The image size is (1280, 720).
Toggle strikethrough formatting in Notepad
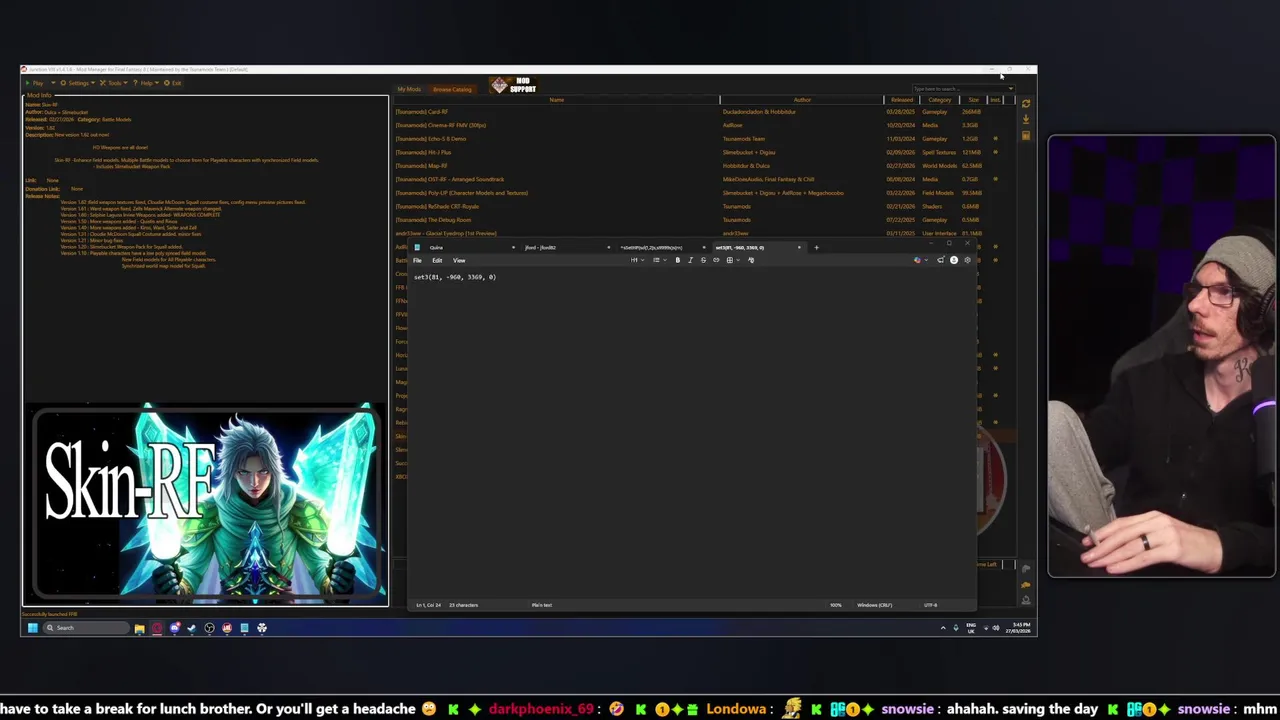703,260
